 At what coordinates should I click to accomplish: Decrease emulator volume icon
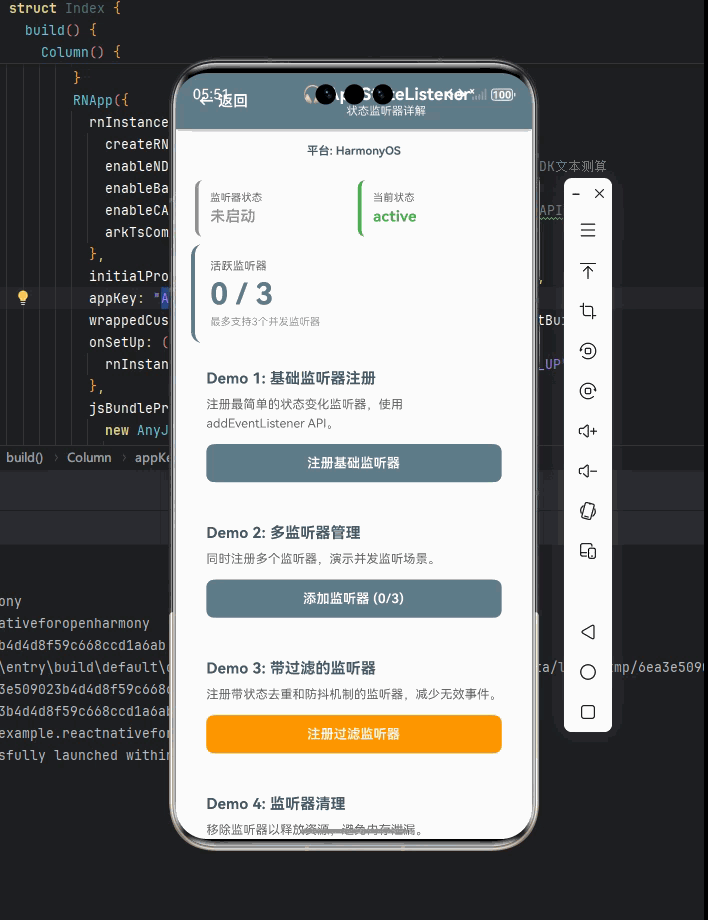[588, 471]
